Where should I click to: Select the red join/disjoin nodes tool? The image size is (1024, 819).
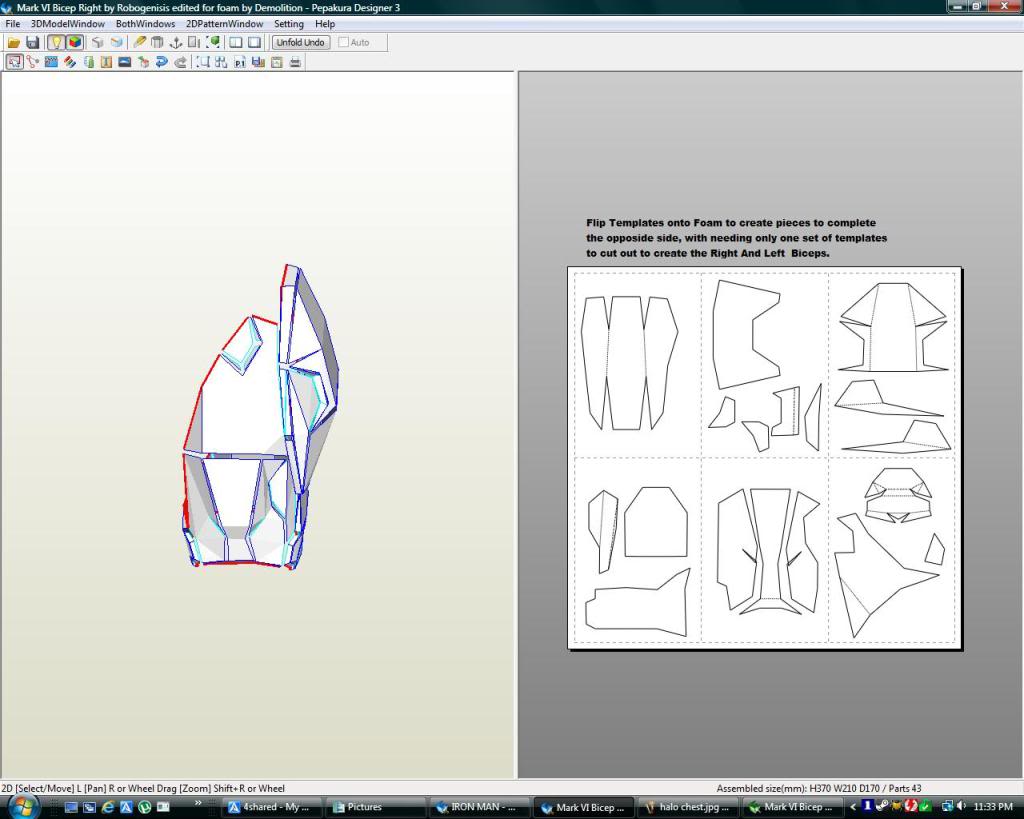tap(33, 62)
